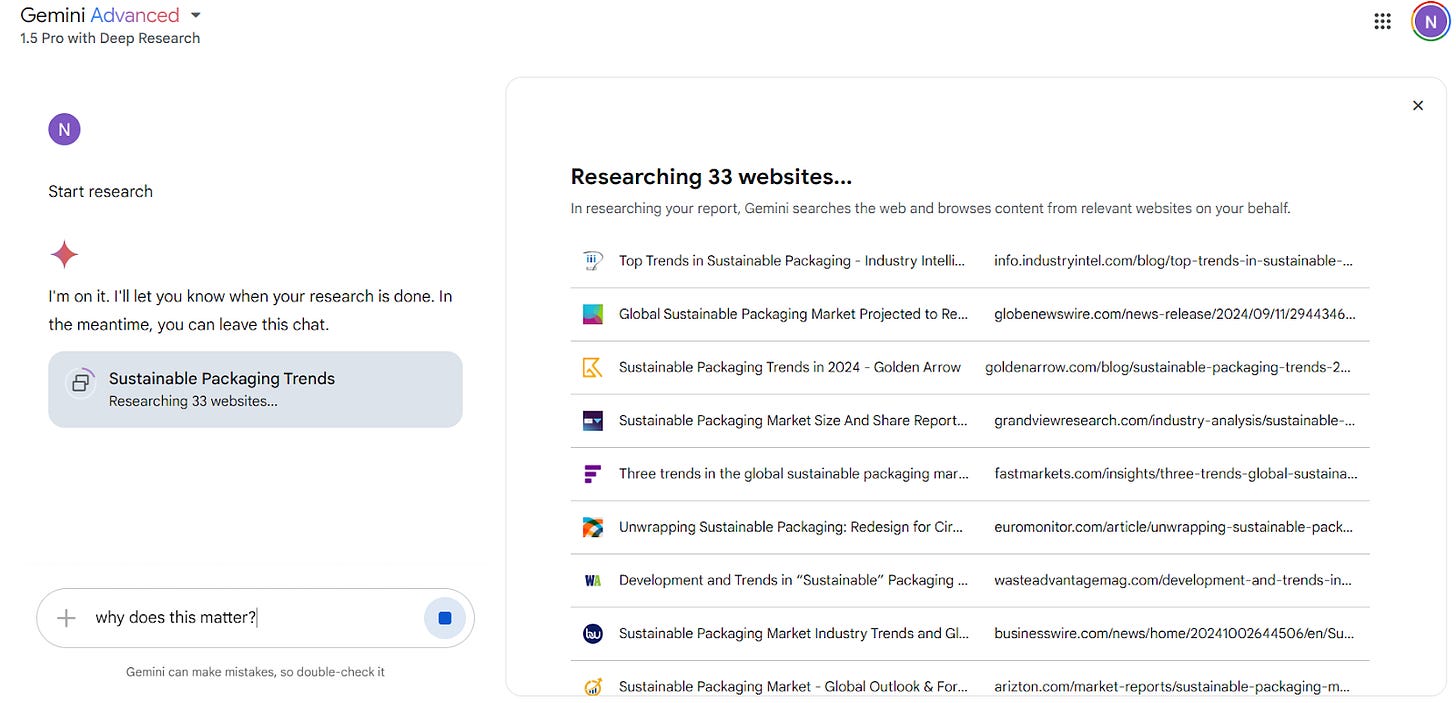Click the Industry Intelligence favicon
Viewport: 1456px width, 703px height.
593,260
